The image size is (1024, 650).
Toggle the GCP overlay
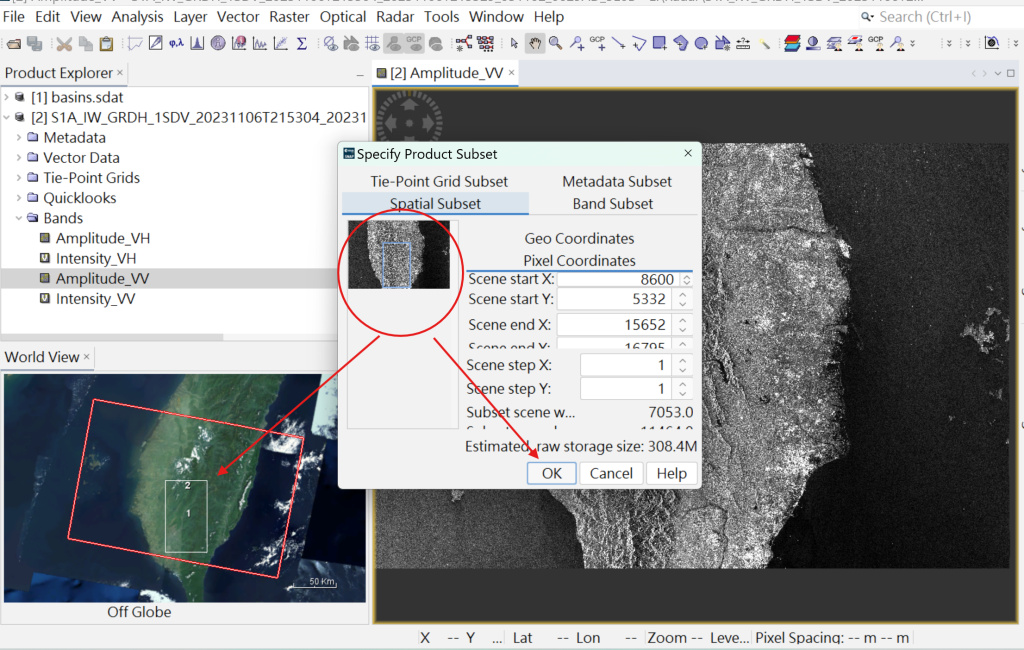(x=415, y=44)
